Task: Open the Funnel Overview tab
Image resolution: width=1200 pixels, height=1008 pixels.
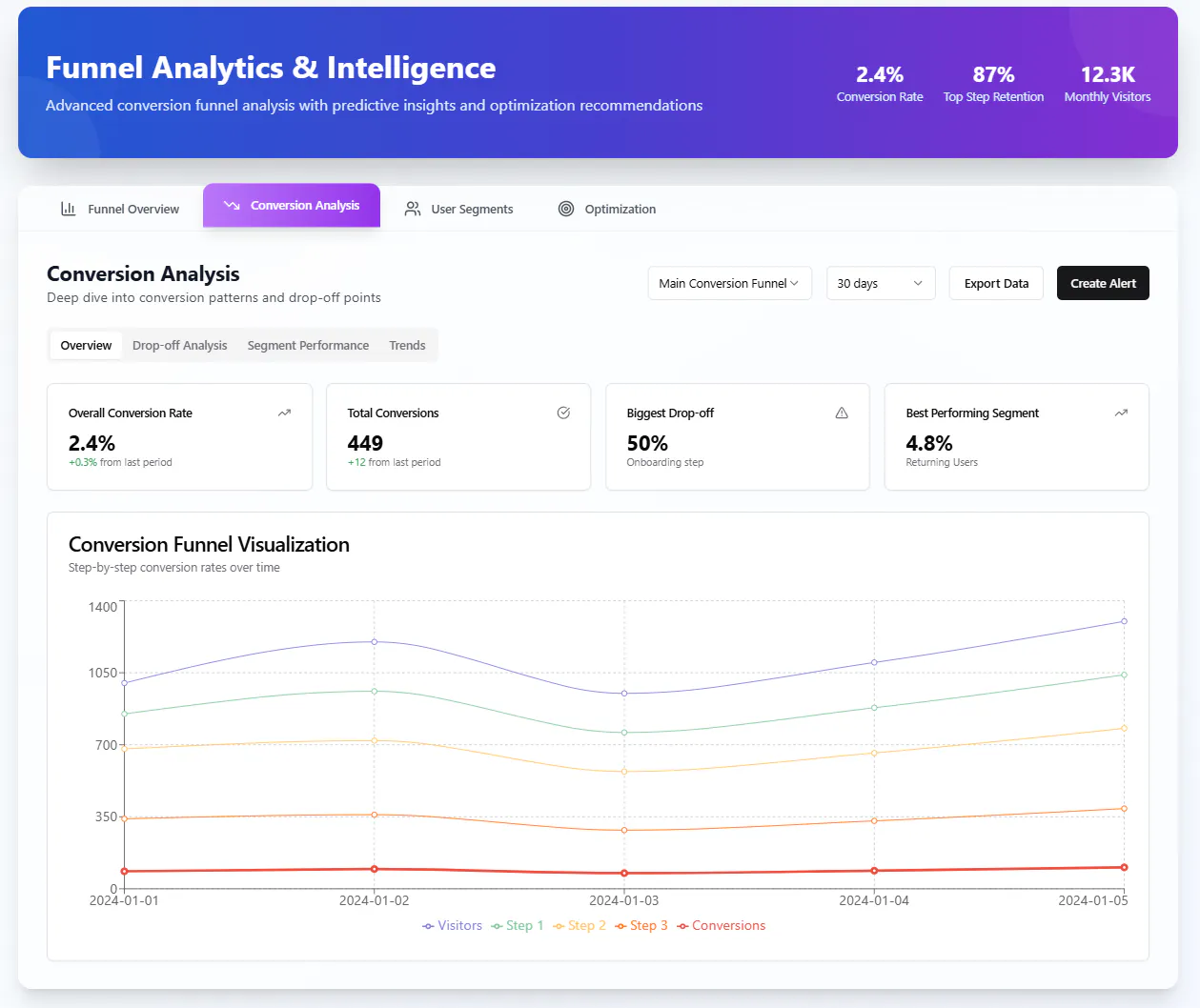Action: (x=120, y=209)
